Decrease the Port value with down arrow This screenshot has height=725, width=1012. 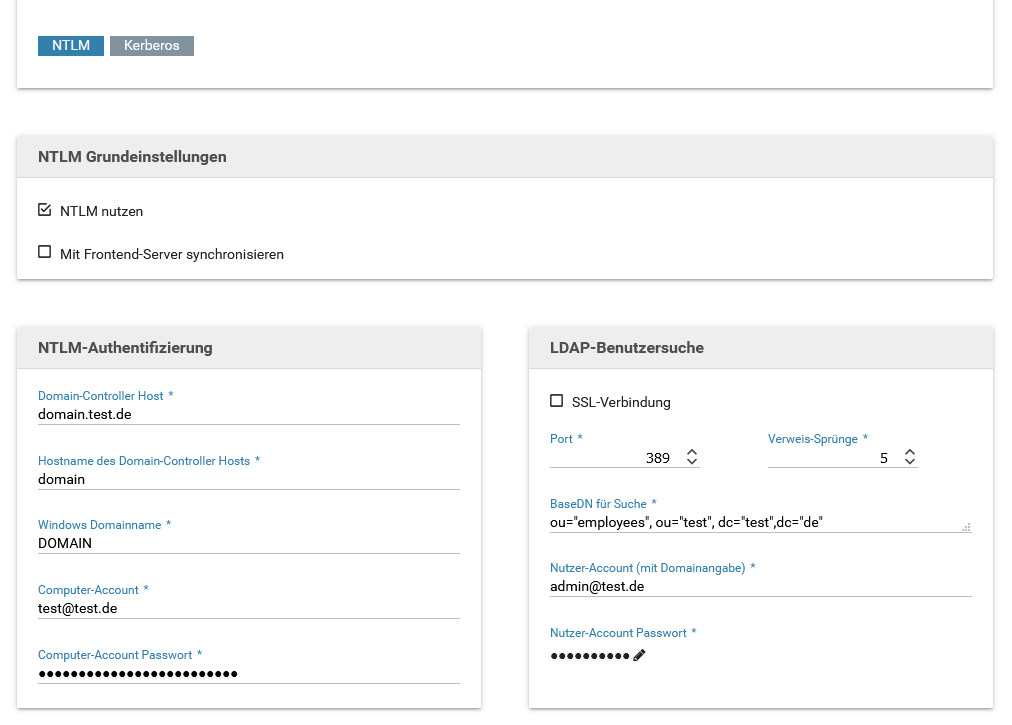[691, 463]
